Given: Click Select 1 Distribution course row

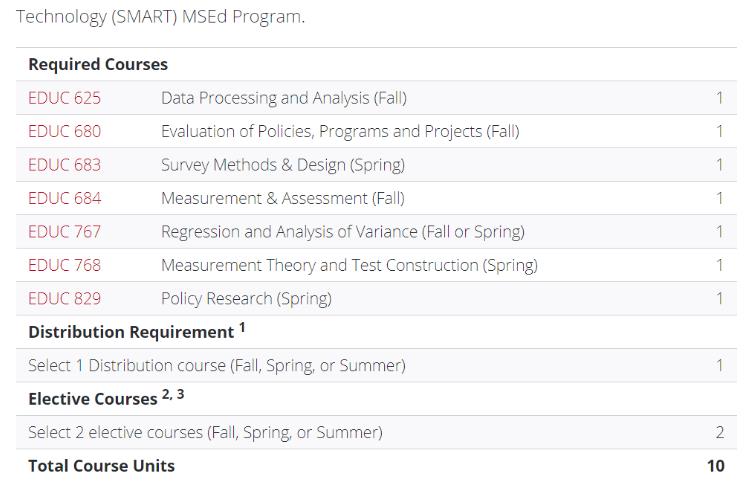Looking at the screenshot, I should click(x=376, y=366).
